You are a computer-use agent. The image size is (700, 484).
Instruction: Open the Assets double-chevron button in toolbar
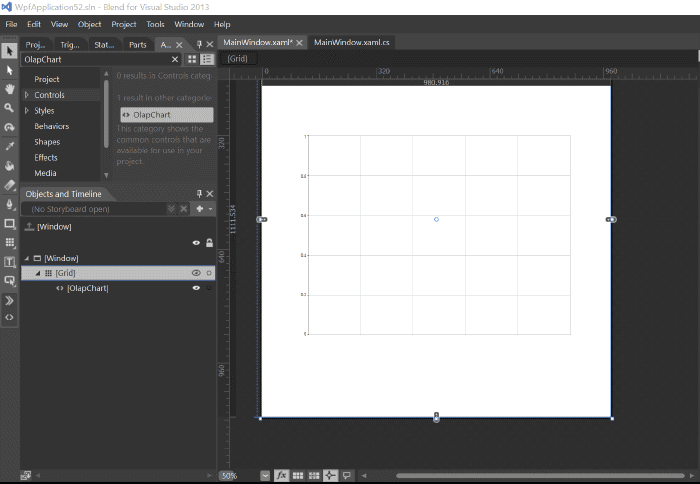pos(9,300)
